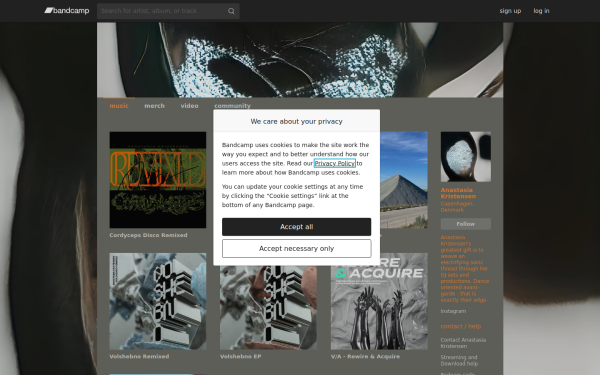Open the Volshebno EP title link
The height and width of the screenshot is (375, 600).
coord(241,356)
